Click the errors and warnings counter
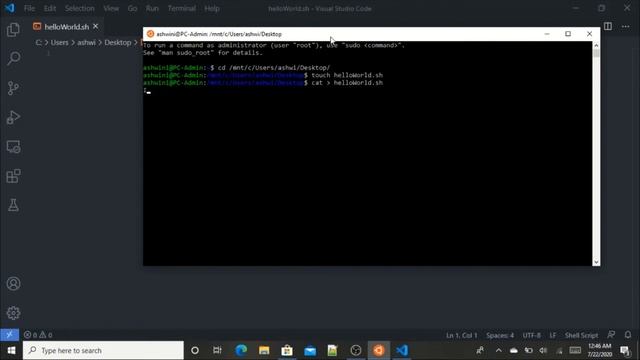This screenshot has height=360, width=640. coord(38,335)
